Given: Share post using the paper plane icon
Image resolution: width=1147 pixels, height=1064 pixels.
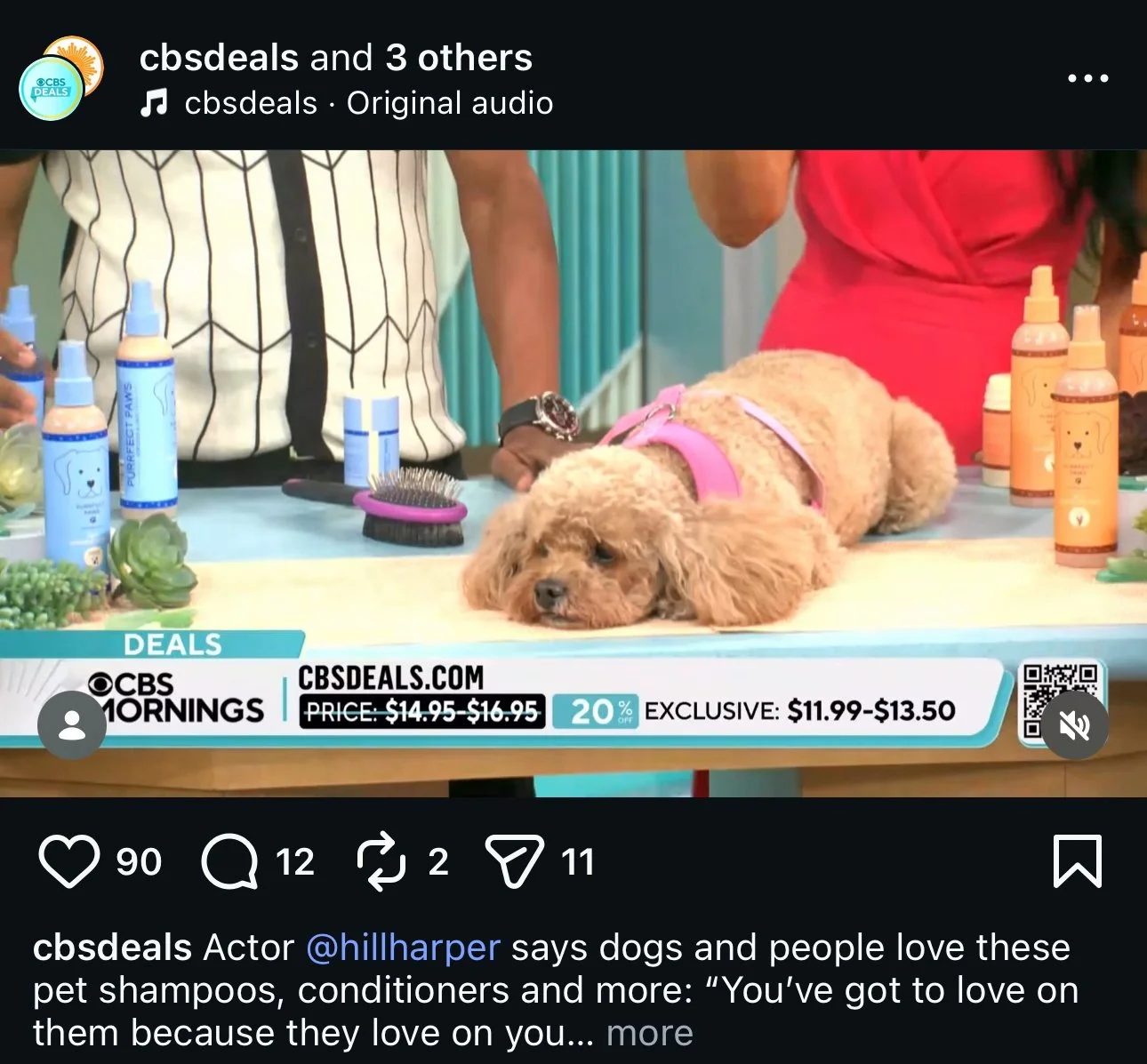Looking at the screenshot, I should 514,861.
